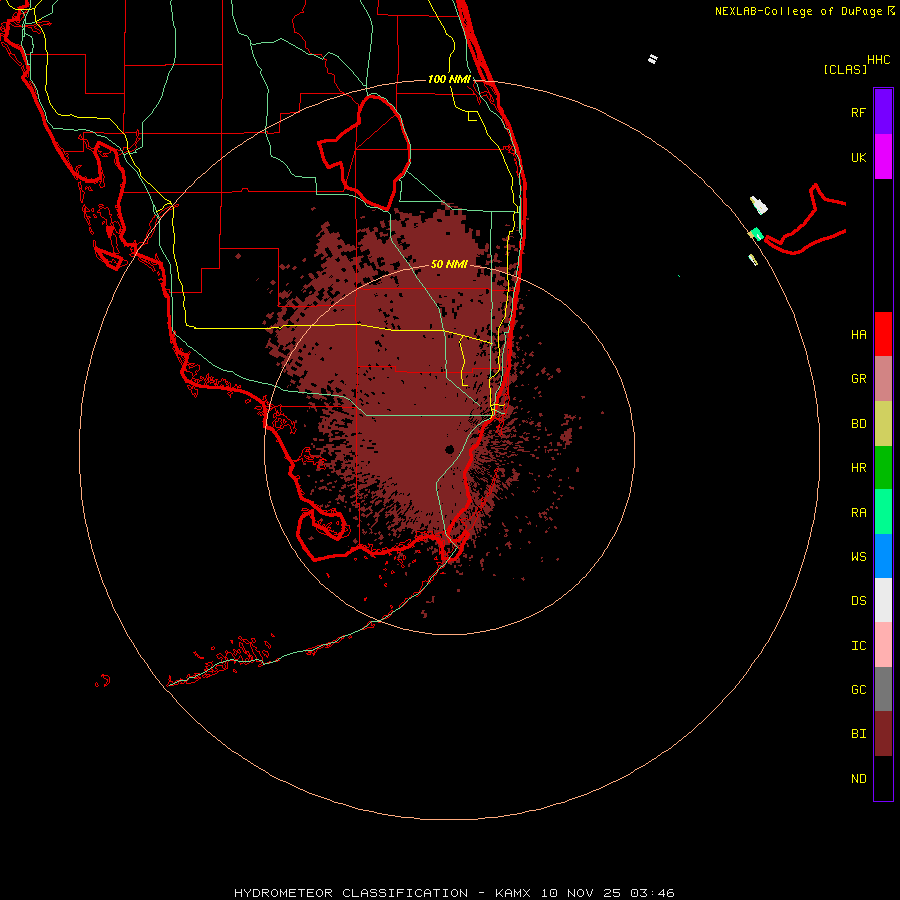
Task: Click the BI brown legend swatch
Action: tap(883, 734)
